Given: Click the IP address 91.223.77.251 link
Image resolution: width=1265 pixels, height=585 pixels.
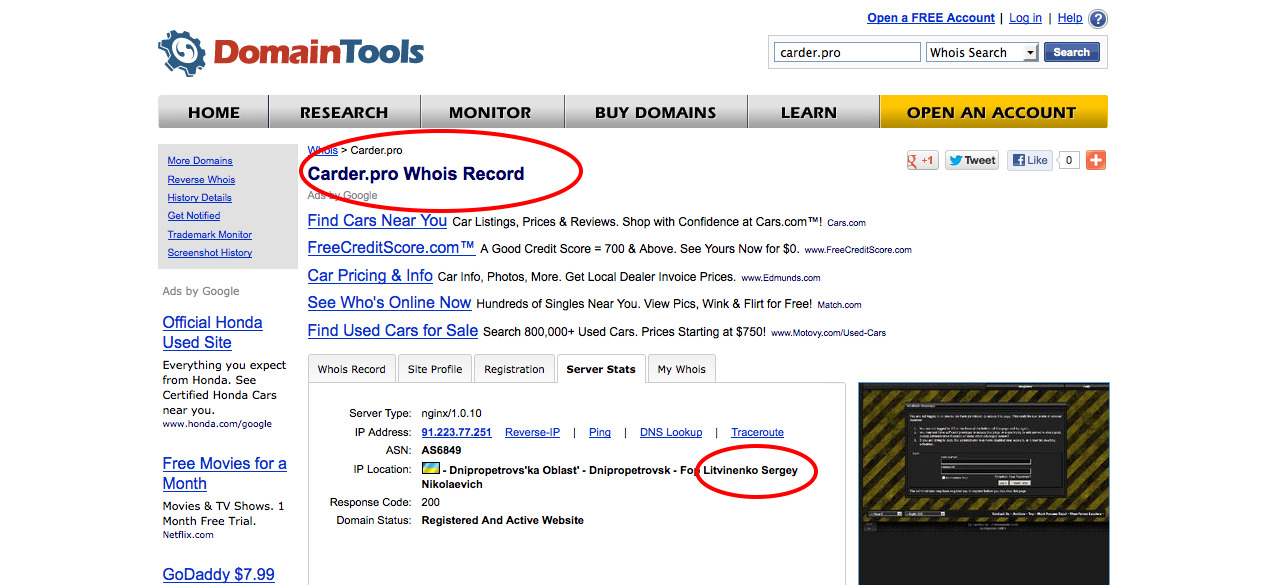Looking at the screenshot, I should (457, 433).
